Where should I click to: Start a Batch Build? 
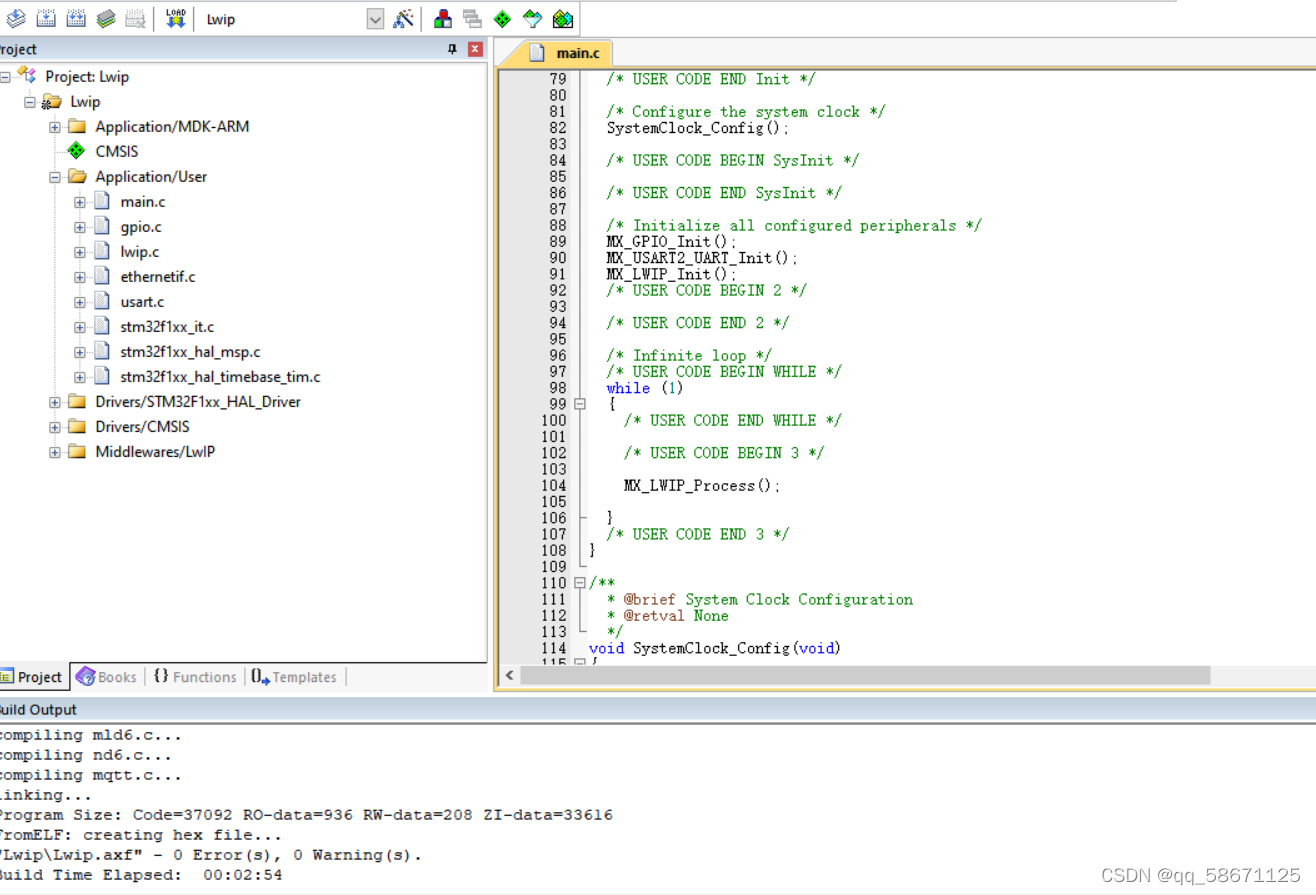pyautogui.click(x=105, y=18)
